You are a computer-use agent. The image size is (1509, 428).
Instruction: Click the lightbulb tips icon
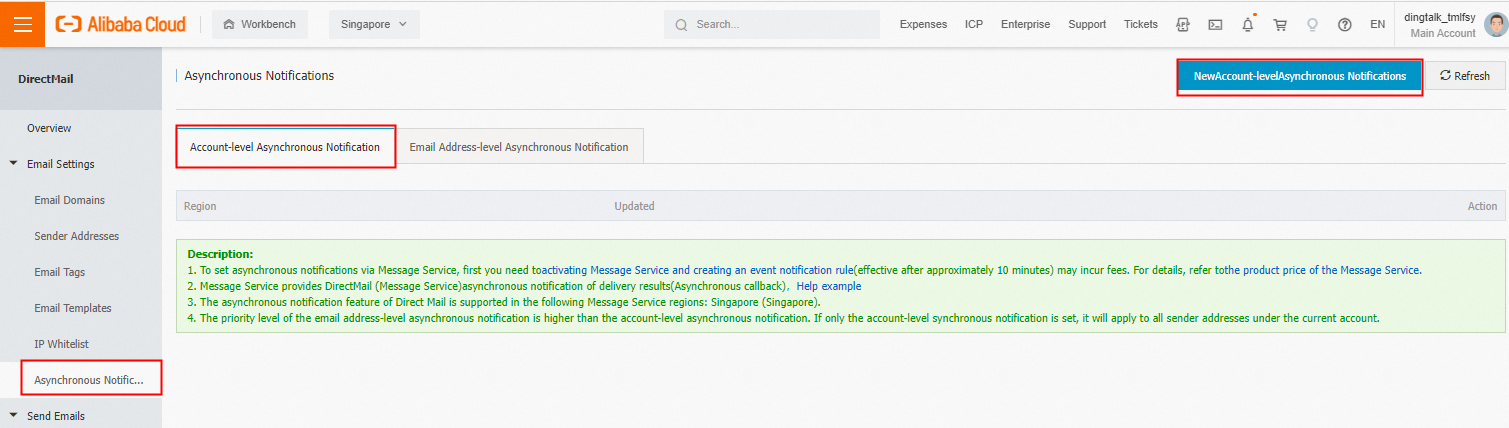point(1312,24)
